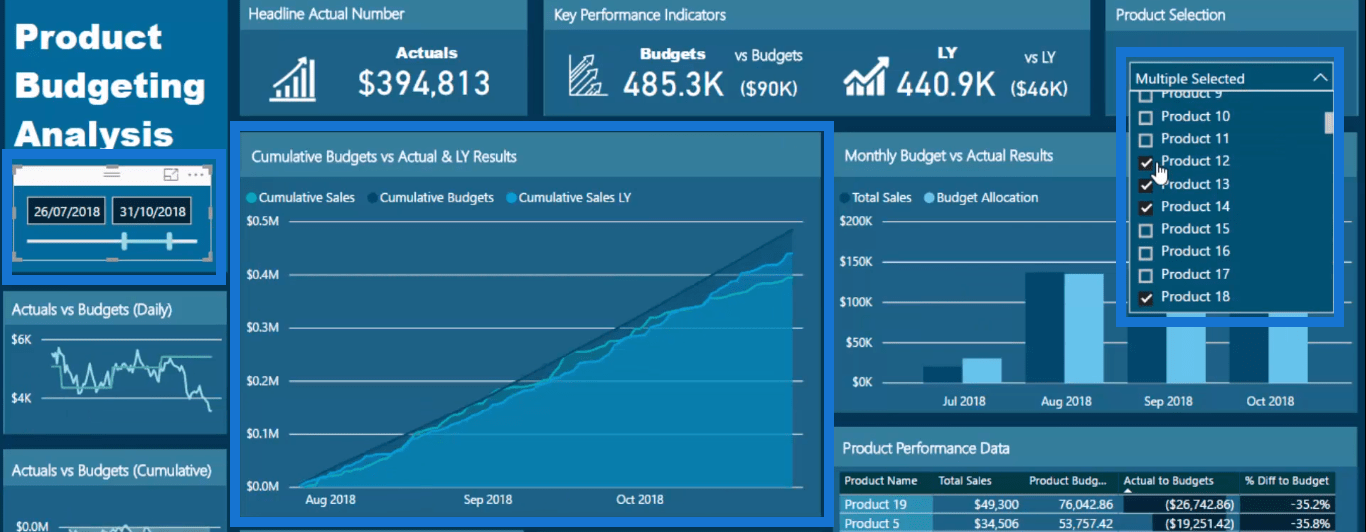
Task: Click the start date field 26/07/2018
Action: pos(66,212)
